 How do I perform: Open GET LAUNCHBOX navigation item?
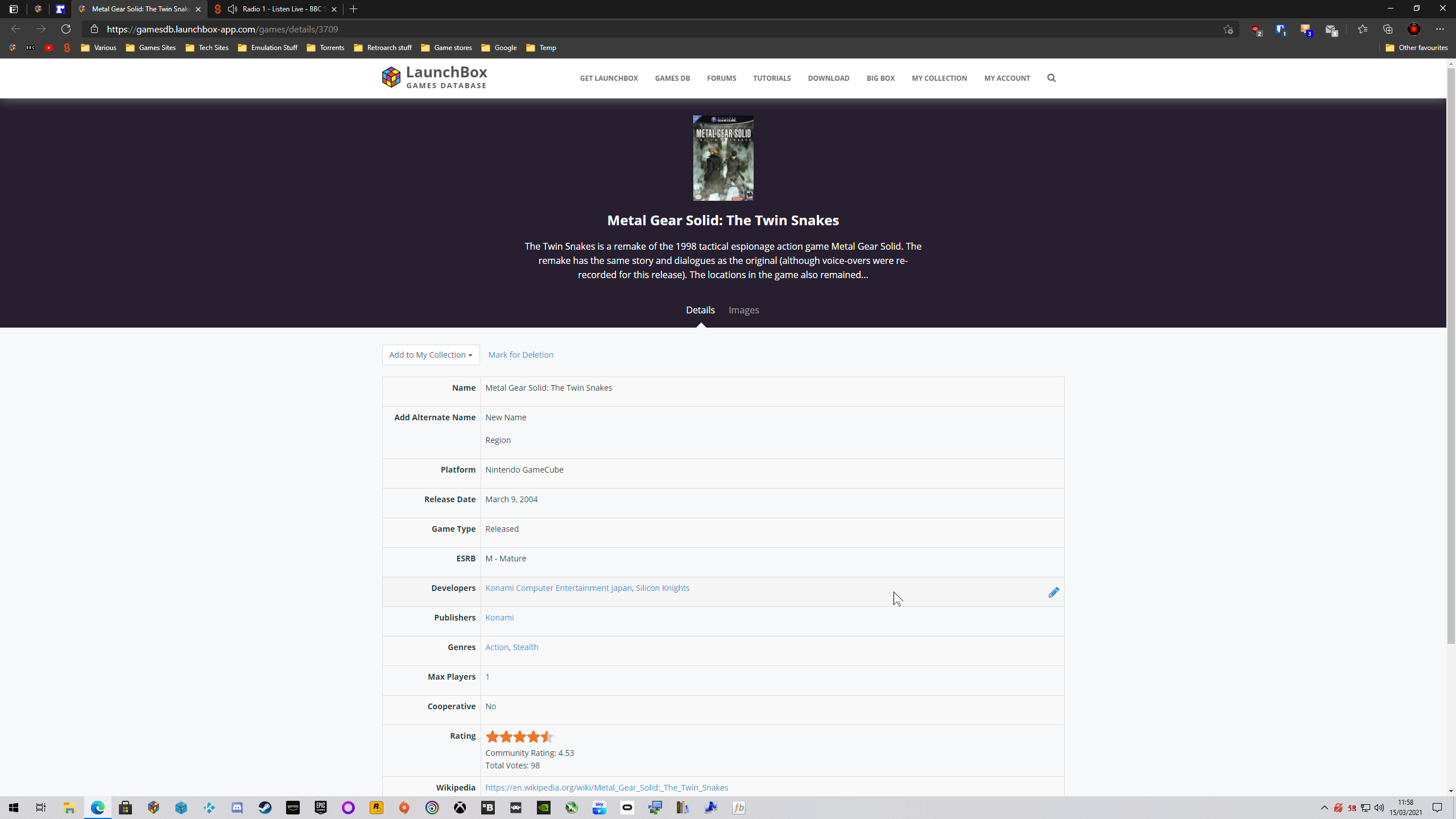(609, 78)
